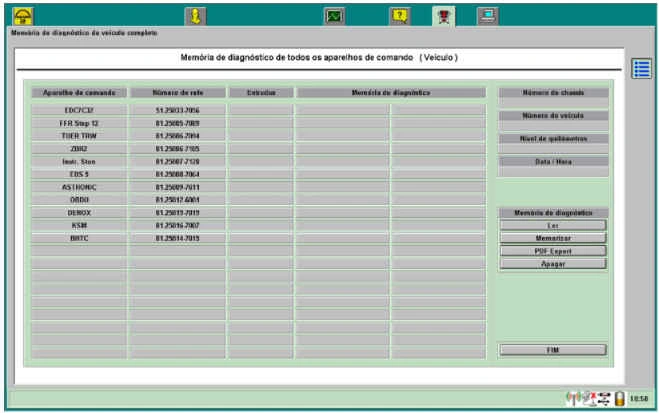The height and width of the screenshot is (413, 659).
Task: Select the DENOX control unit row
Action: click(78, 213)
